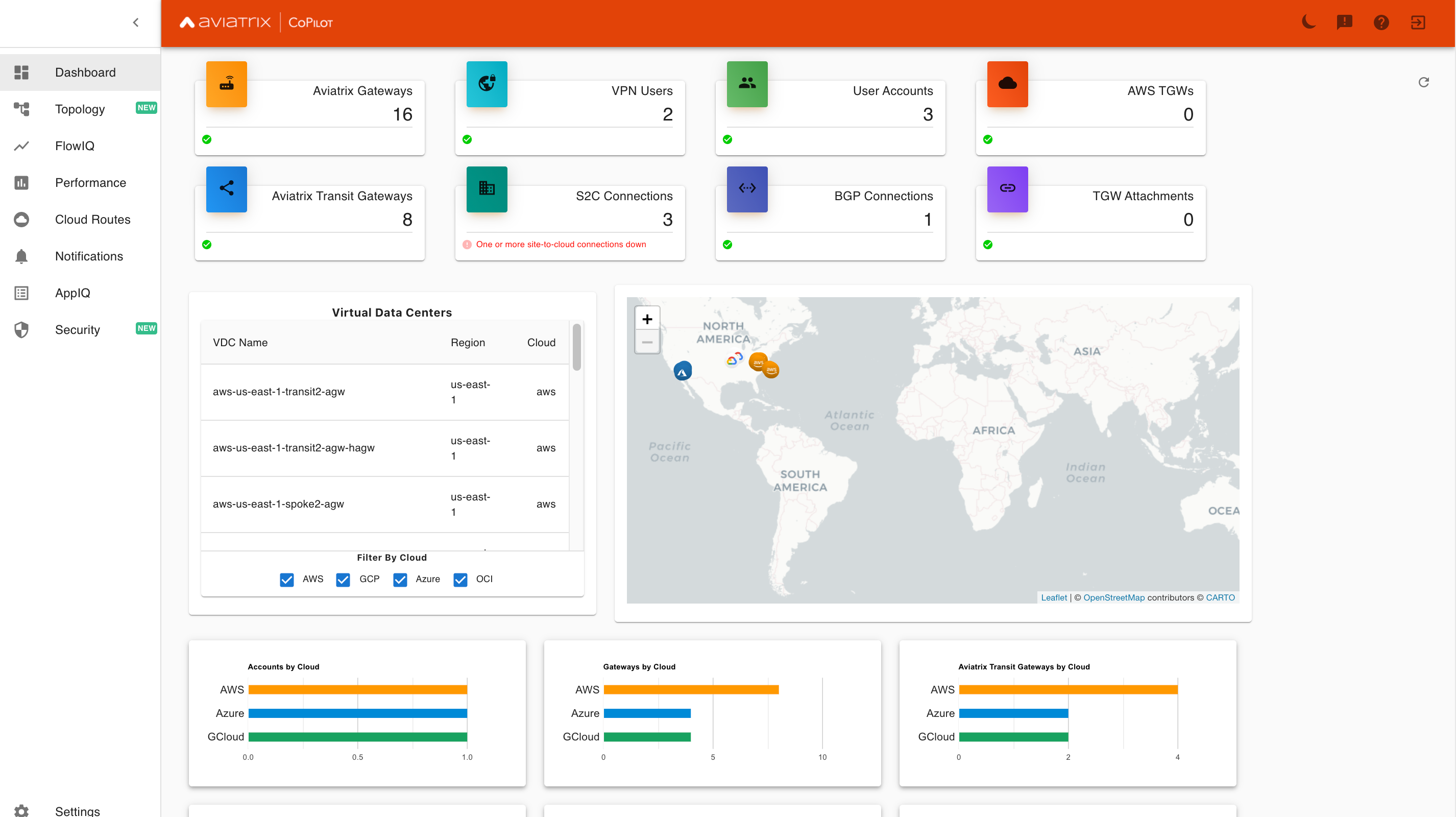Uncheck the OCI cloud filter
The image size is (1456, 817).
460,580
